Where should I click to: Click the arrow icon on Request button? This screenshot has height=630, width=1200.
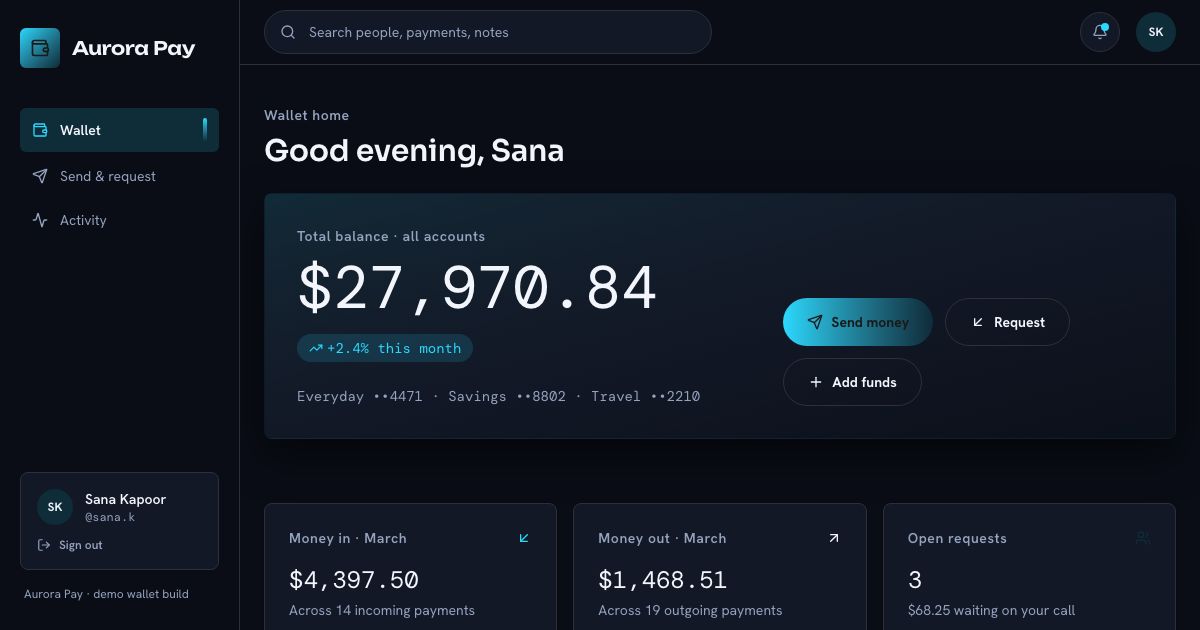coord(978,322)
